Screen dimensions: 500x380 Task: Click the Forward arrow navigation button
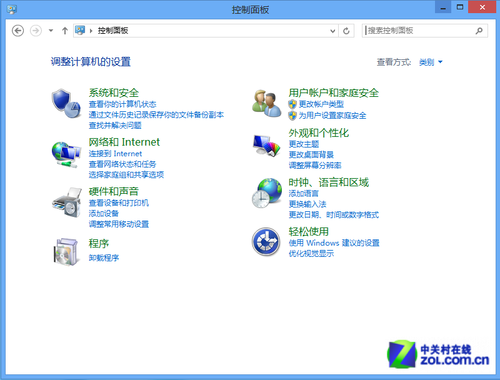click(36, 31)
